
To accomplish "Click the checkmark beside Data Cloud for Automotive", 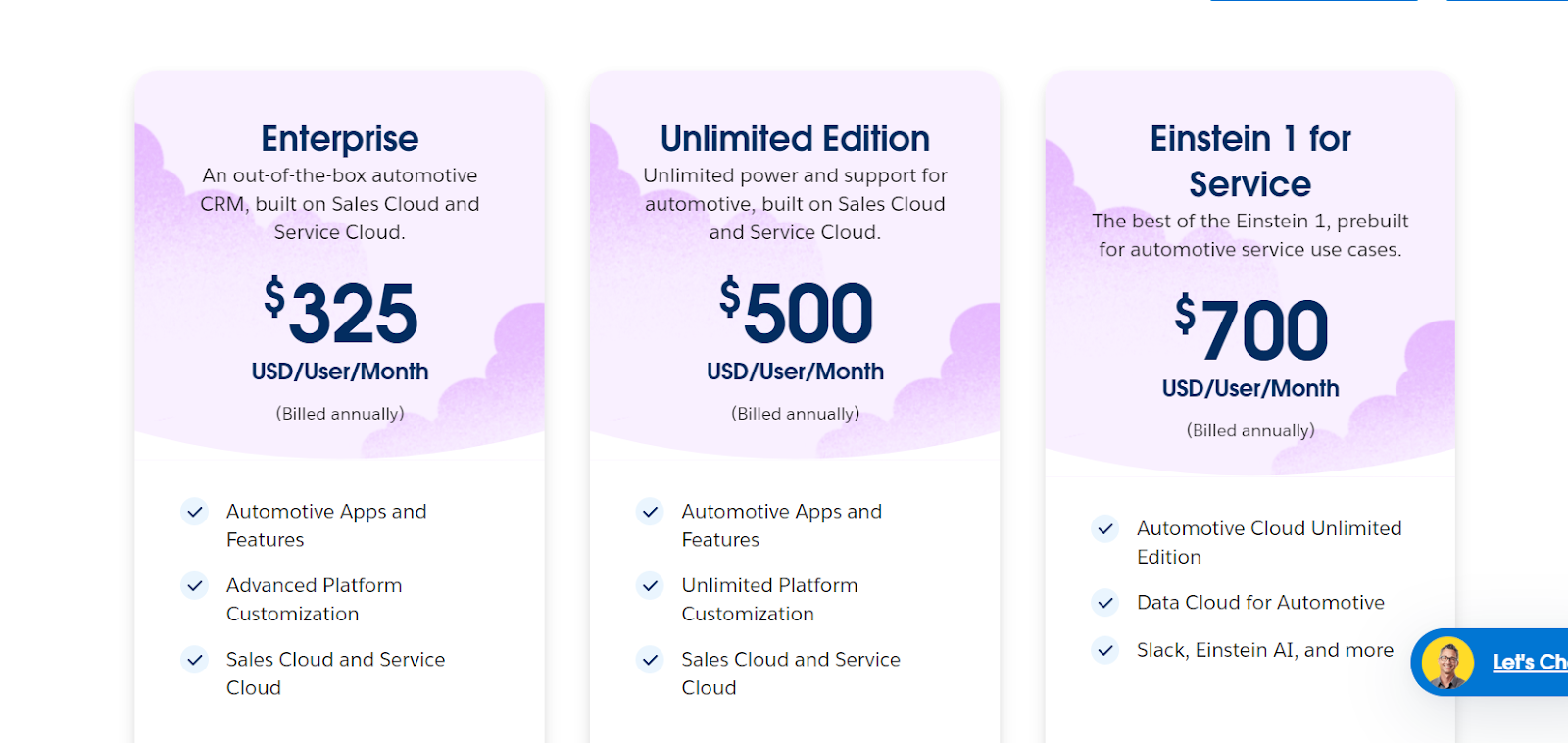I will (1104, 603).
